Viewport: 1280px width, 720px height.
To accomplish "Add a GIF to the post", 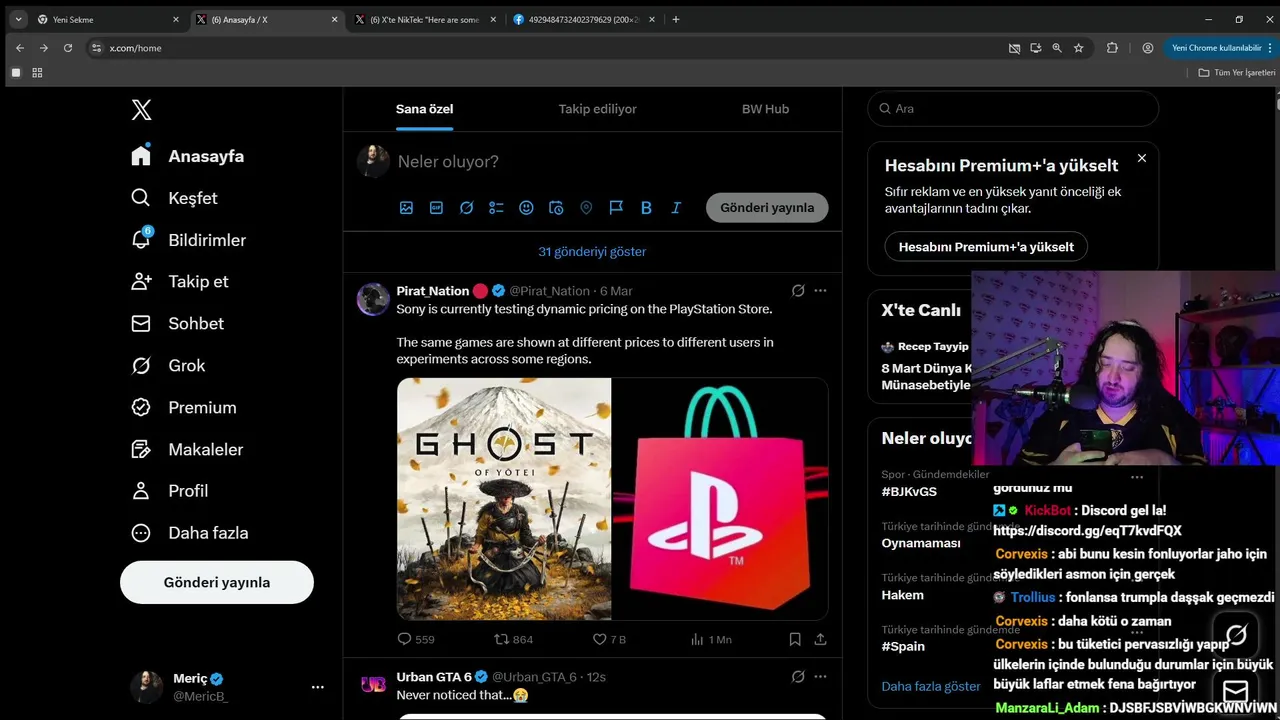I will pyautogui.click(x=436, y=208).
